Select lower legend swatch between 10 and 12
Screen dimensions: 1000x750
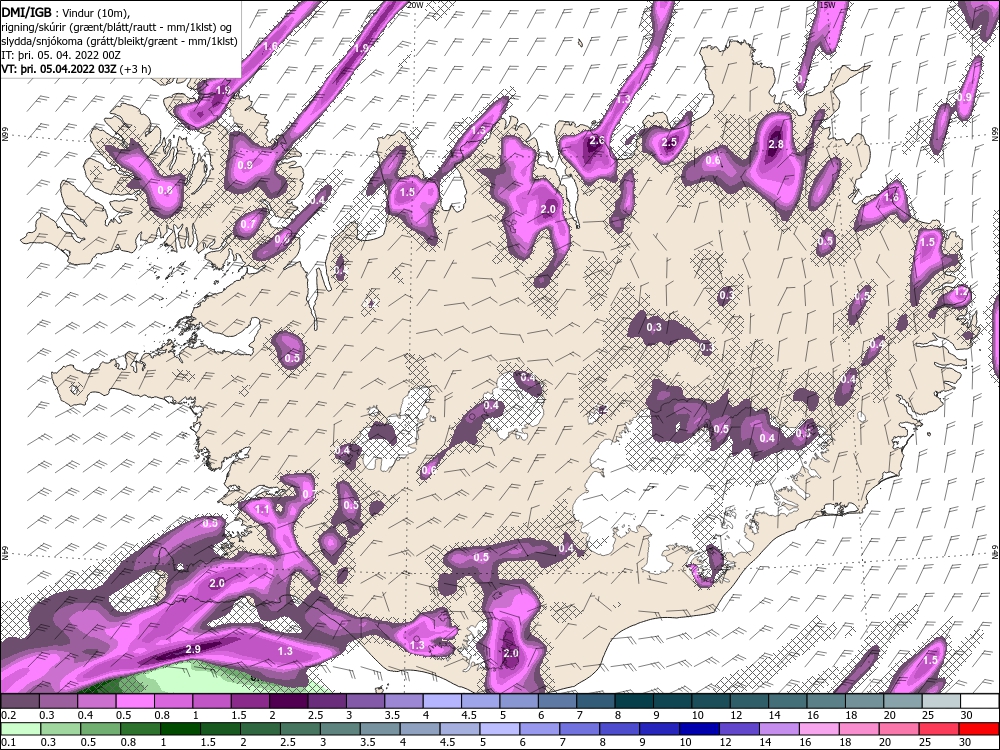(x=698, y=729)
